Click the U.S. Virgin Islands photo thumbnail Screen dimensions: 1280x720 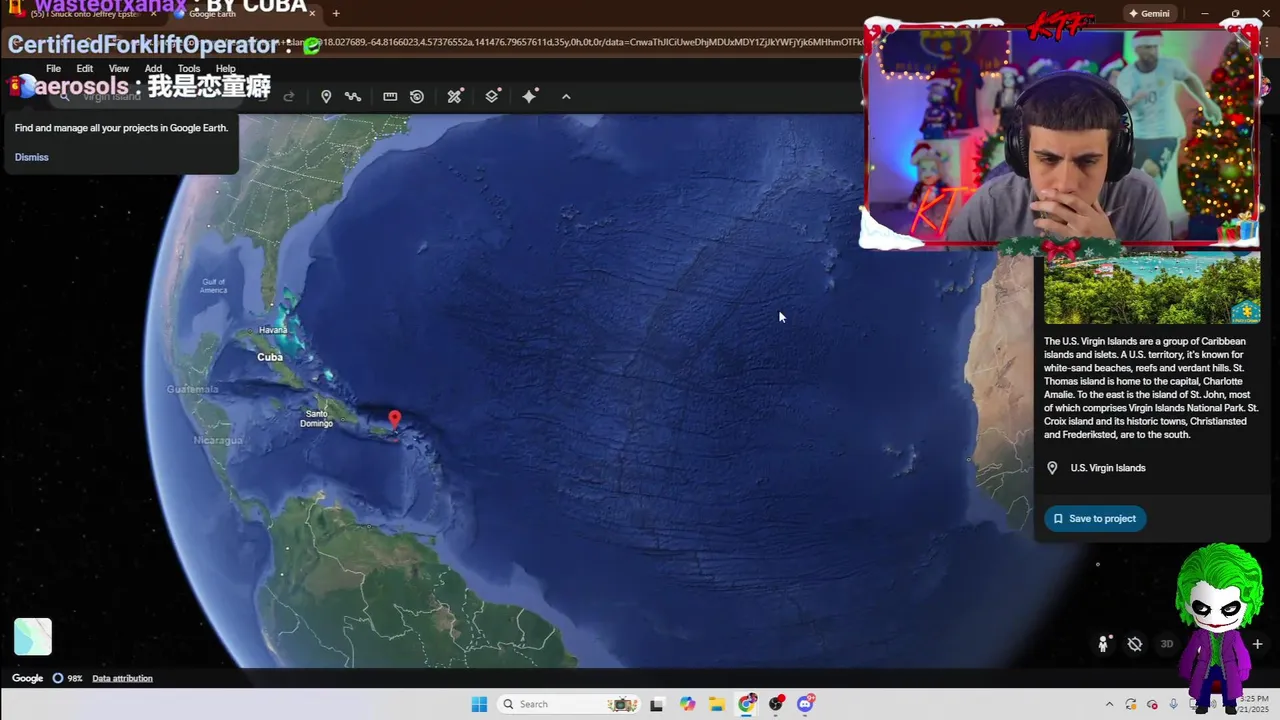coord(1152,287)
